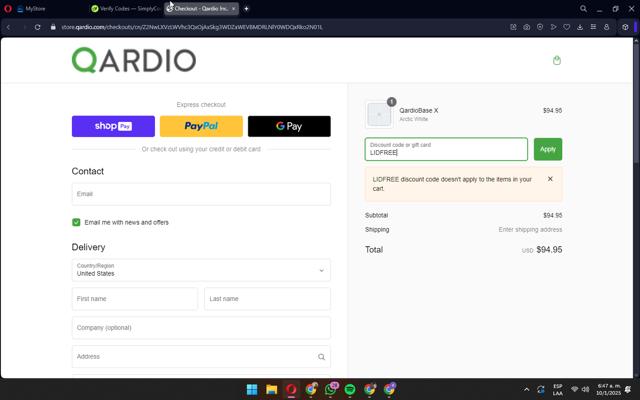
Task: Go to the Qardio logo homepage link
Action: coord(134,60)
